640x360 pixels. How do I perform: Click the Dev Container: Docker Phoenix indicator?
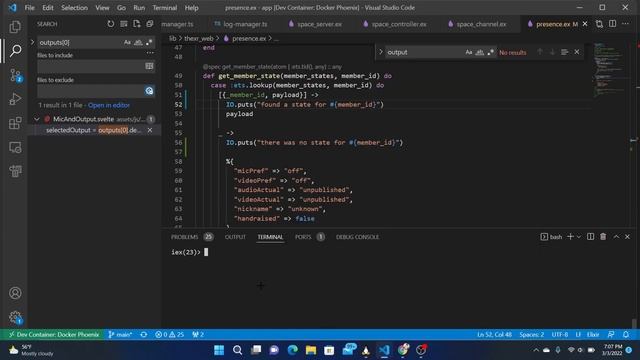click(54, 334)
